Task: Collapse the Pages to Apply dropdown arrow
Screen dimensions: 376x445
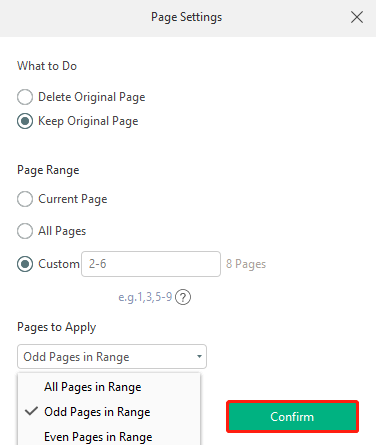Action: pyautogui.click(x=199, y=356)
